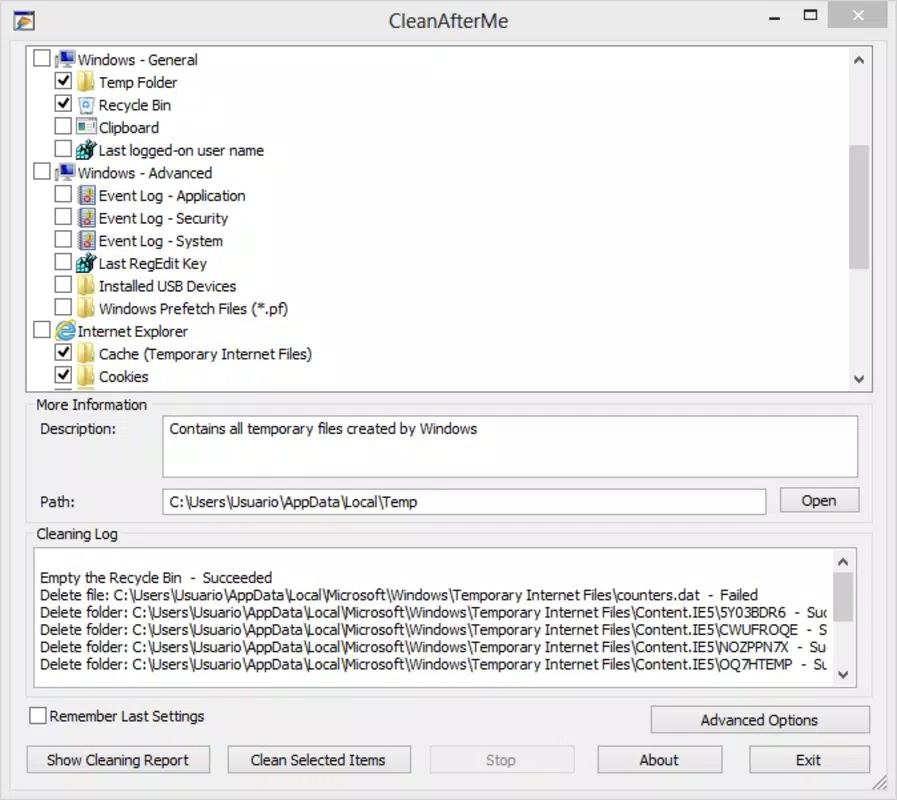
Task: Click the Exit button
Action: click(809, 759)
